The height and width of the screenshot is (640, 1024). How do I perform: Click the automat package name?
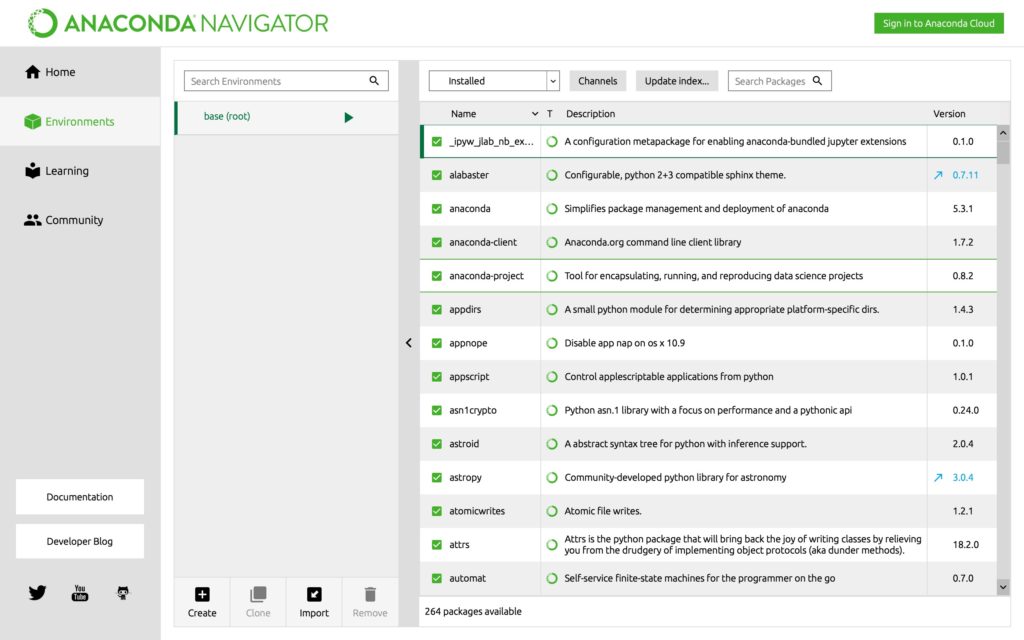[x=468, y=578]
